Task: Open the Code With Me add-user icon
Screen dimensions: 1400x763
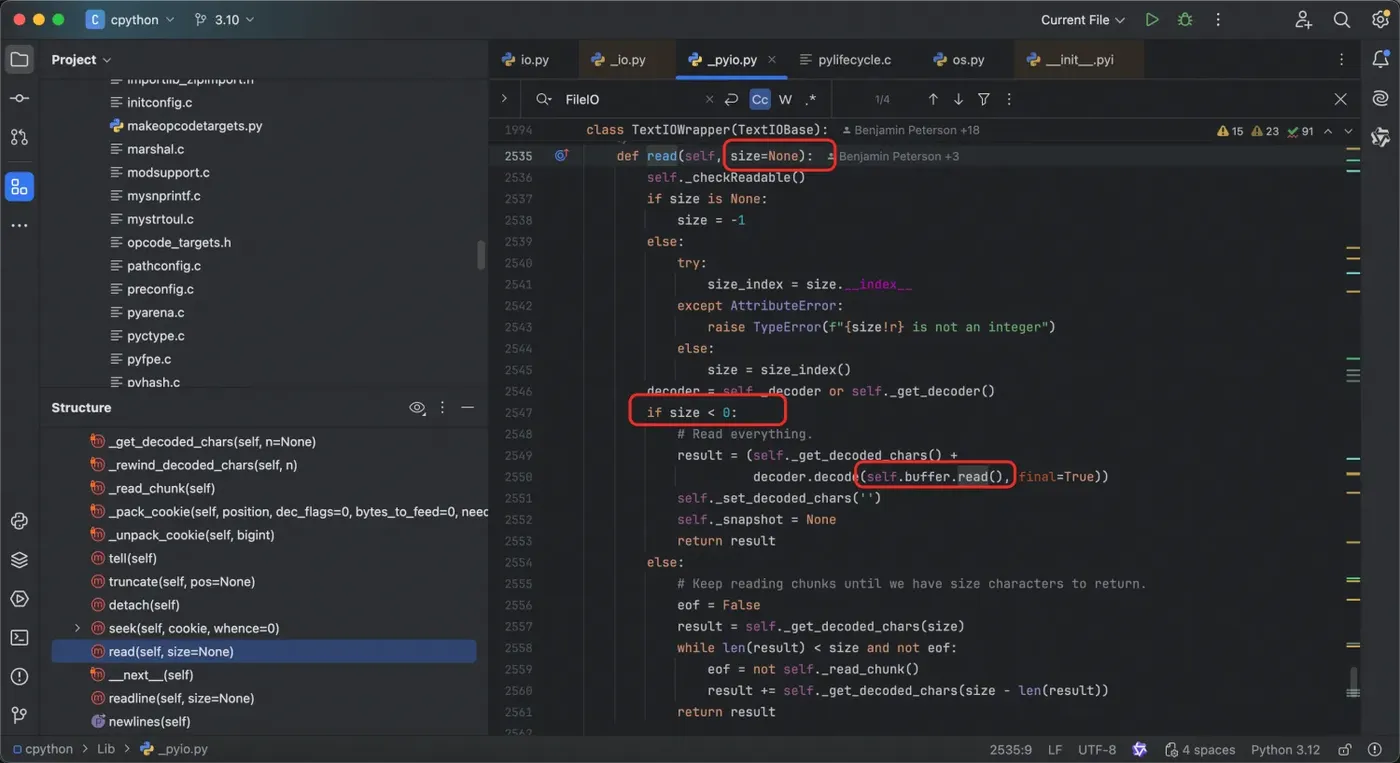Action: point(1303,20)
